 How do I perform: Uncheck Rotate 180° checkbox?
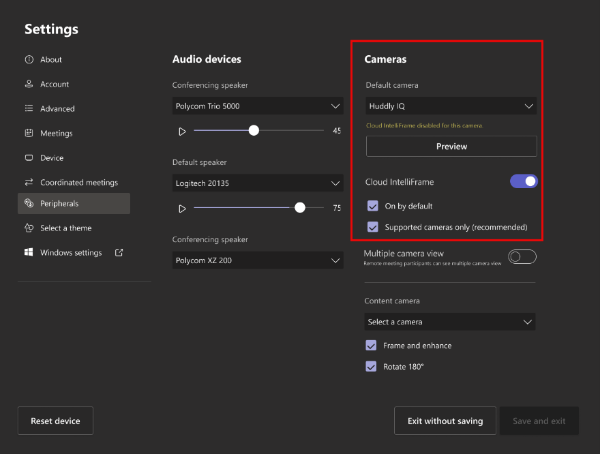372,367
